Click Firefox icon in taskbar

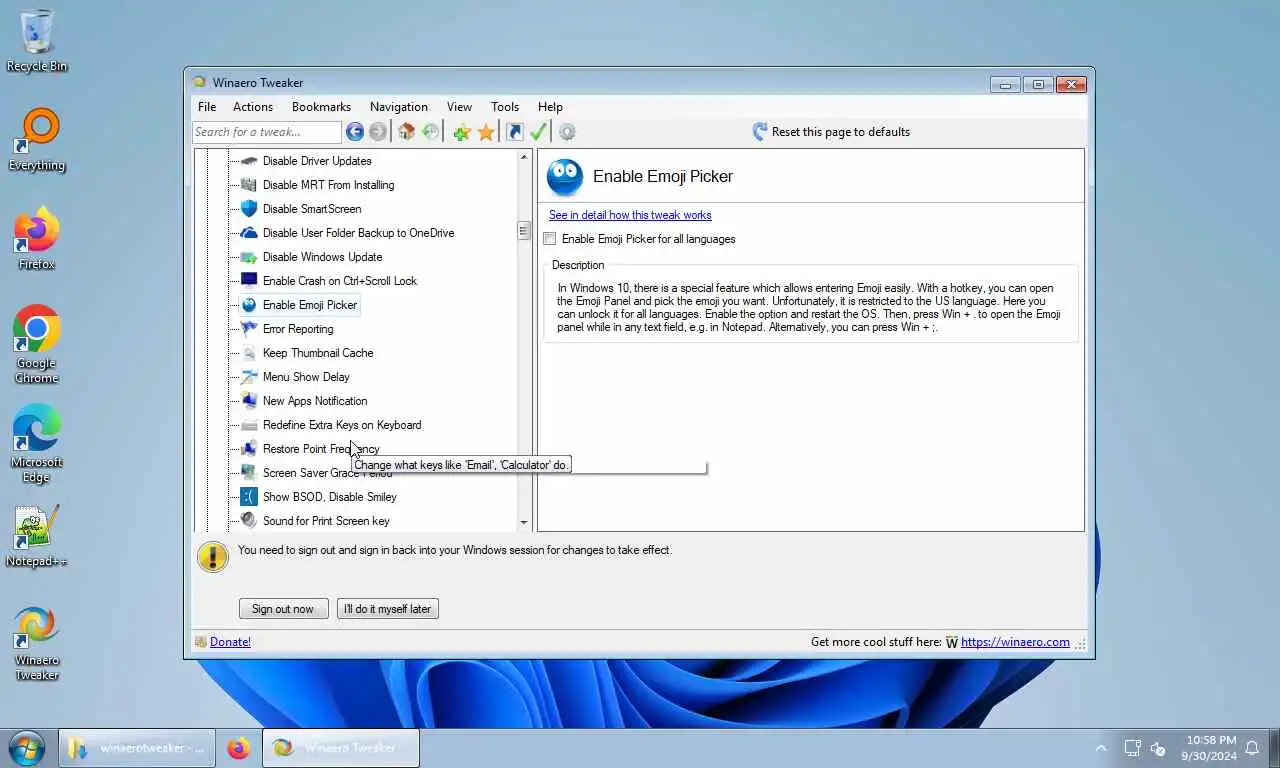coord(238,748)
